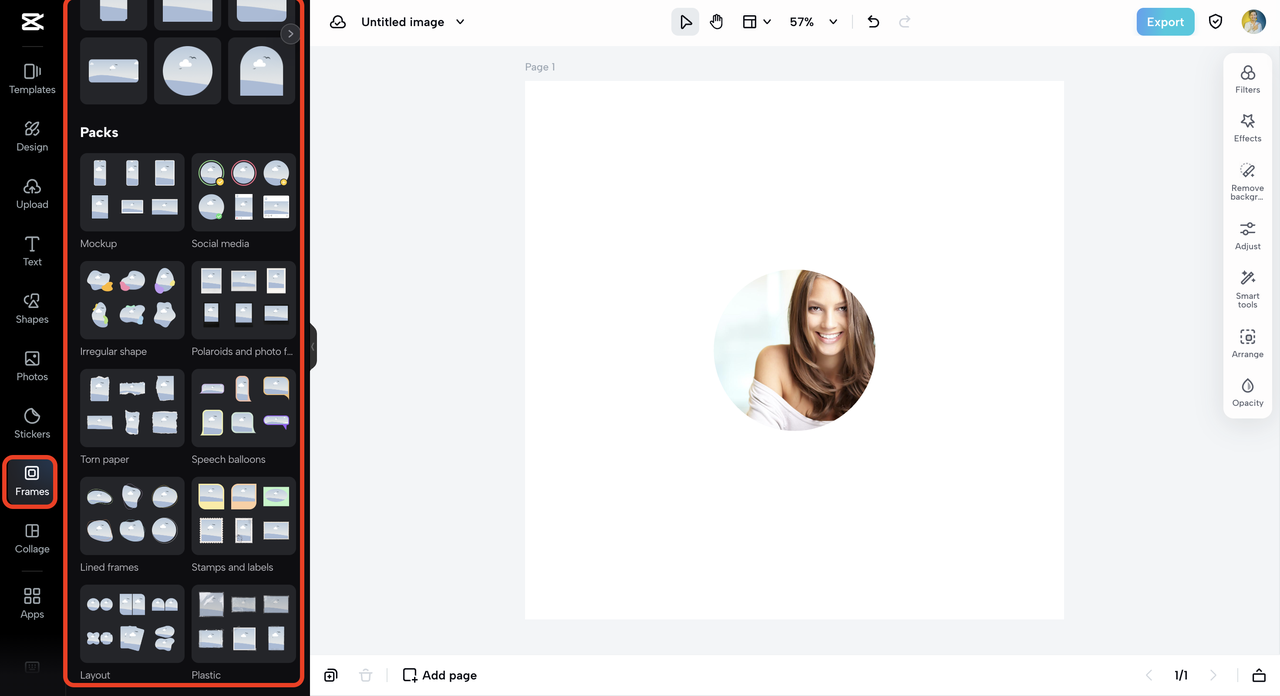Open the Collage panel
The width and height of the screenshot is (1280, 696).
[x=32, y=538]
